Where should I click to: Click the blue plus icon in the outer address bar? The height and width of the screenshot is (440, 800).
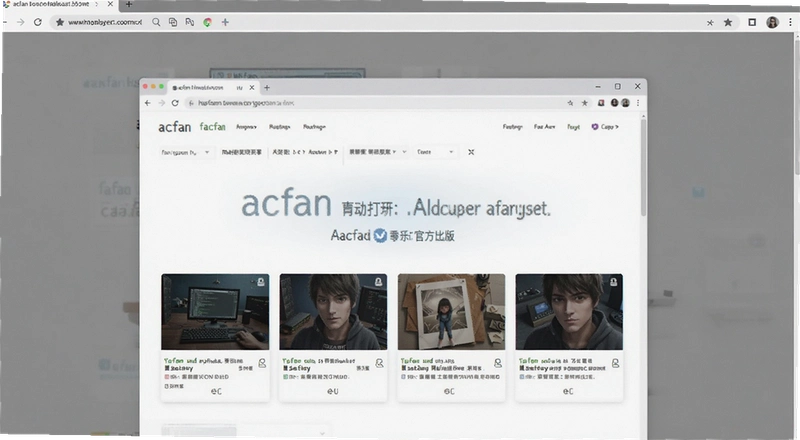coord(225,22)
